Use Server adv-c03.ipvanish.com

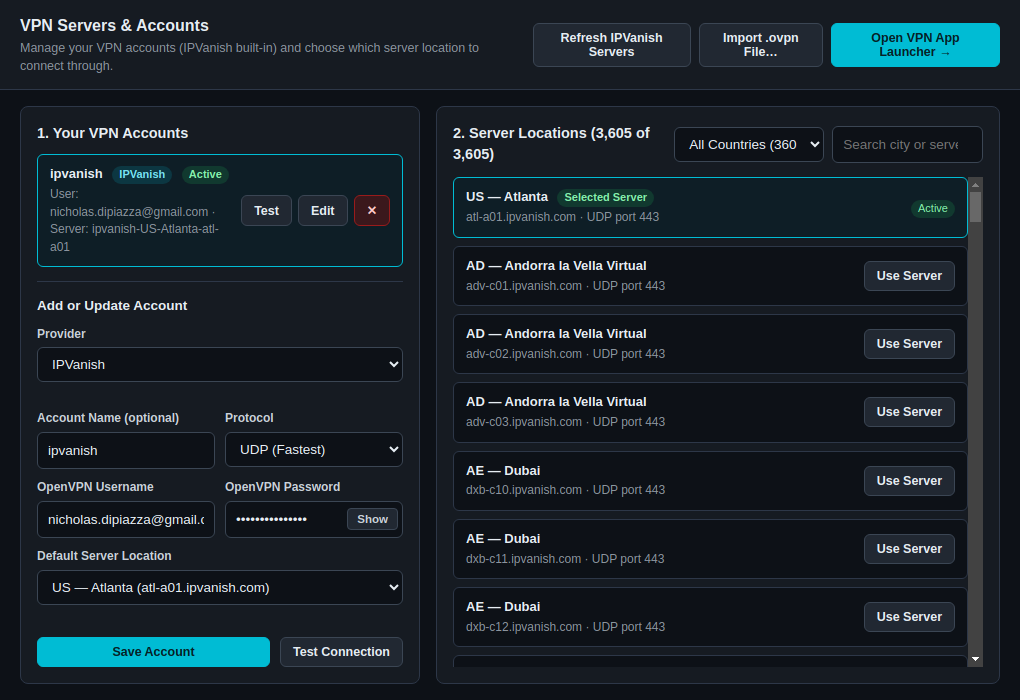(x=909, y=412)
